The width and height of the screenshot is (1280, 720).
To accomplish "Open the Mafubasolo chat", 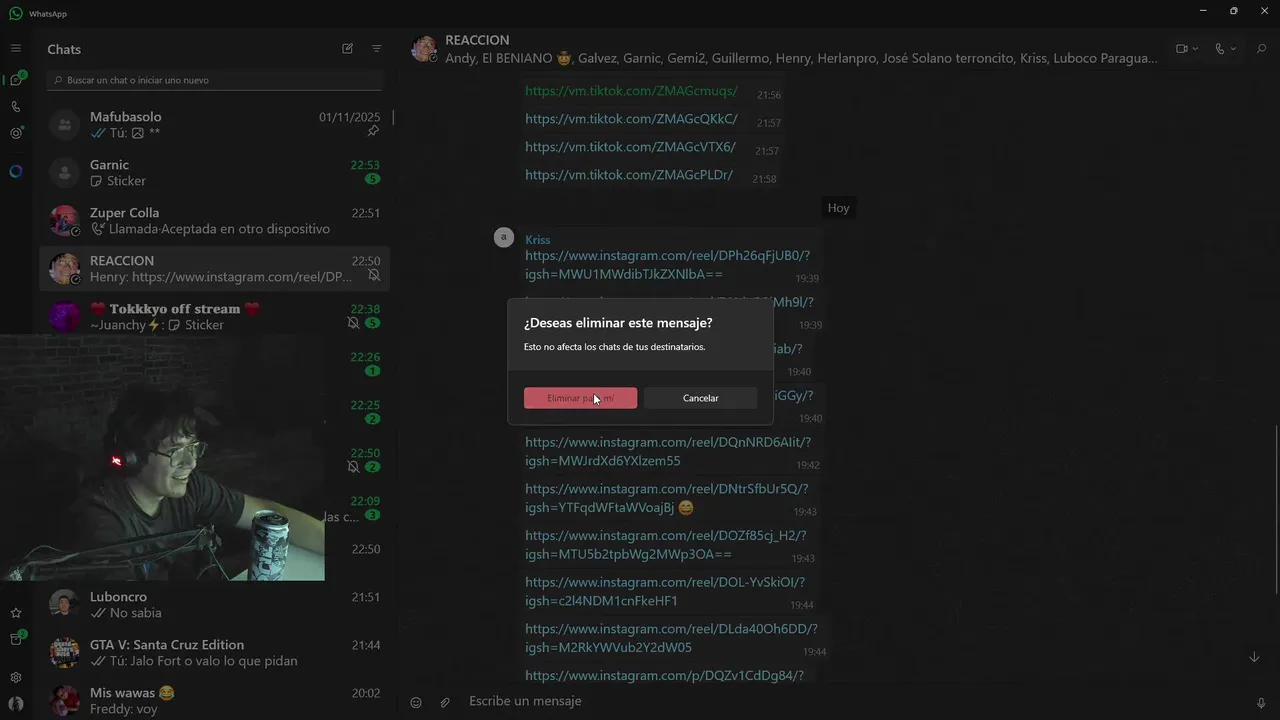I will pyautogui.click(x=214, y=124).
